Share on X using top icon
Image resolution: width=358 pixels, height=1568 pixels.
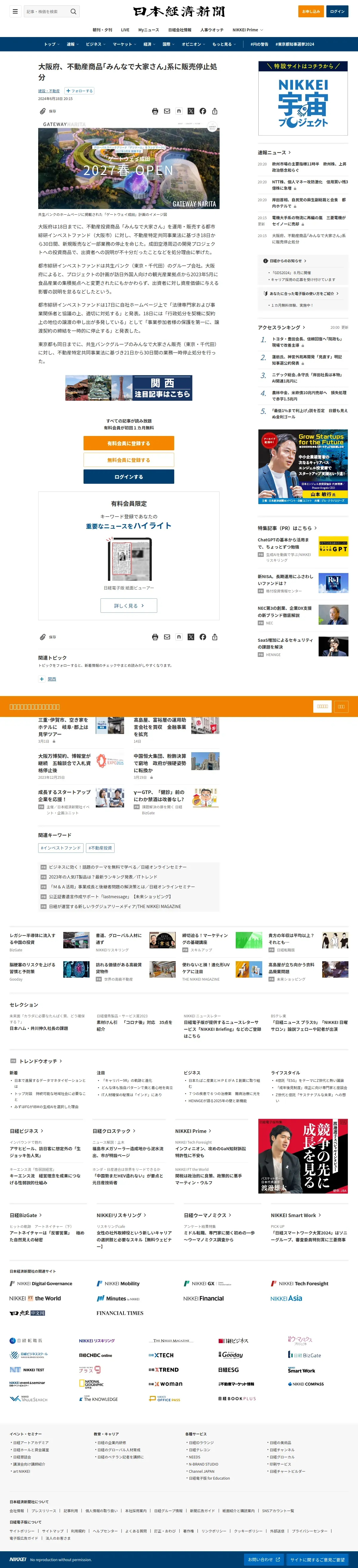pos(191,111)
